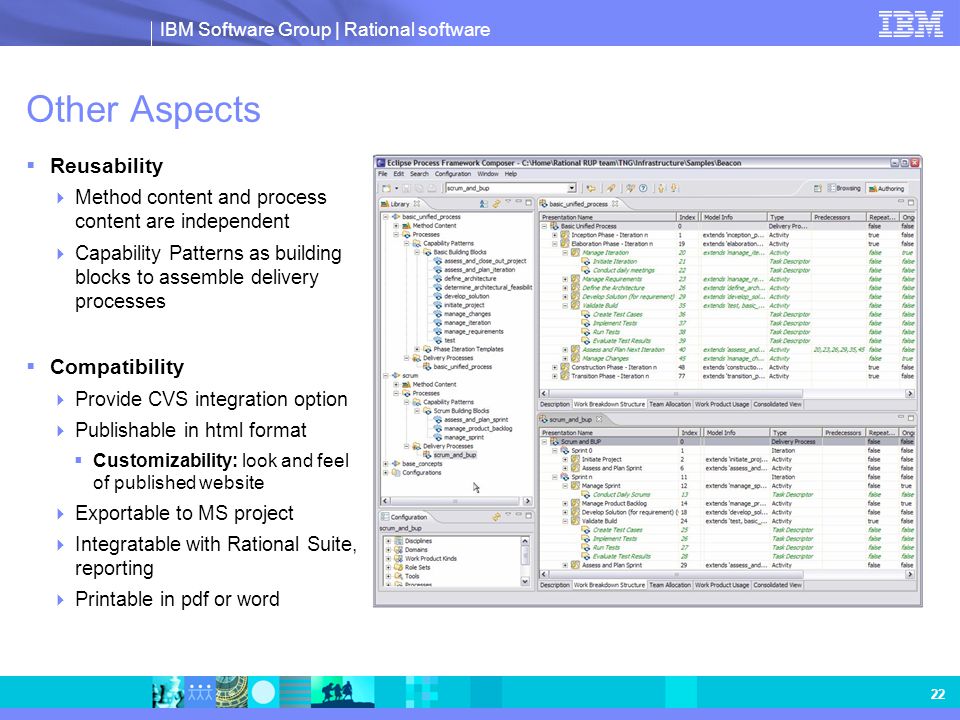This screenshot has width=960, height=720.
Task: Select assess_and_plan_iteration in Library tree
Action: pyautogui.click(x=479, y=270)
